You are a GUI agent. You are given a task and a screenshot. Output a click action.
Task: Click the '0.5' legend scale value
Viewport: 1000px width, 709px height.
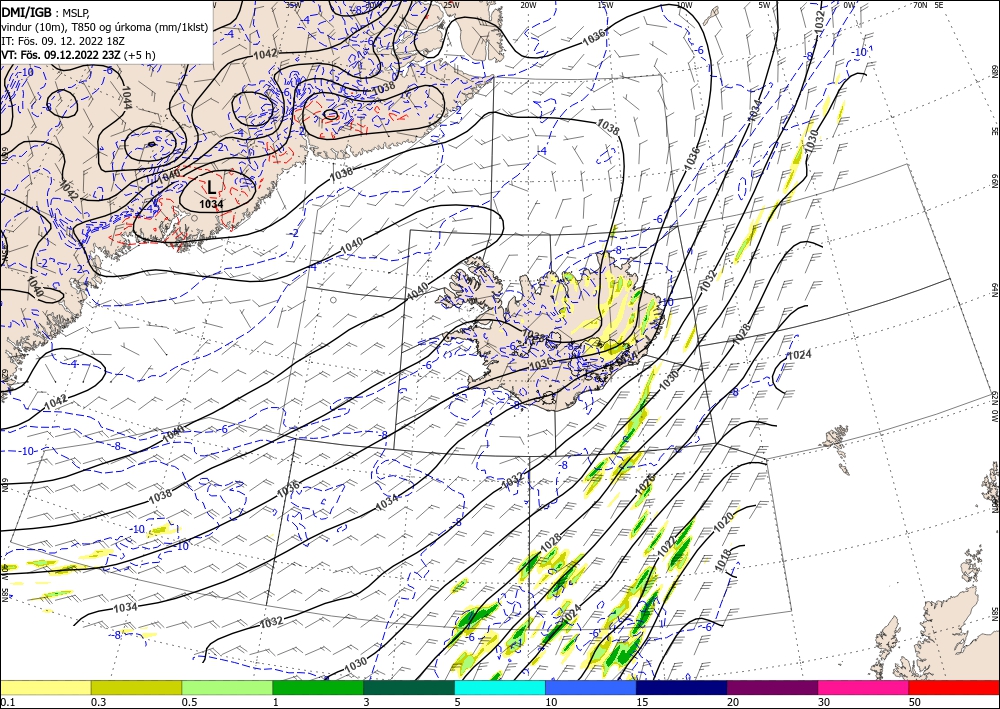click(x=188, y=702)
